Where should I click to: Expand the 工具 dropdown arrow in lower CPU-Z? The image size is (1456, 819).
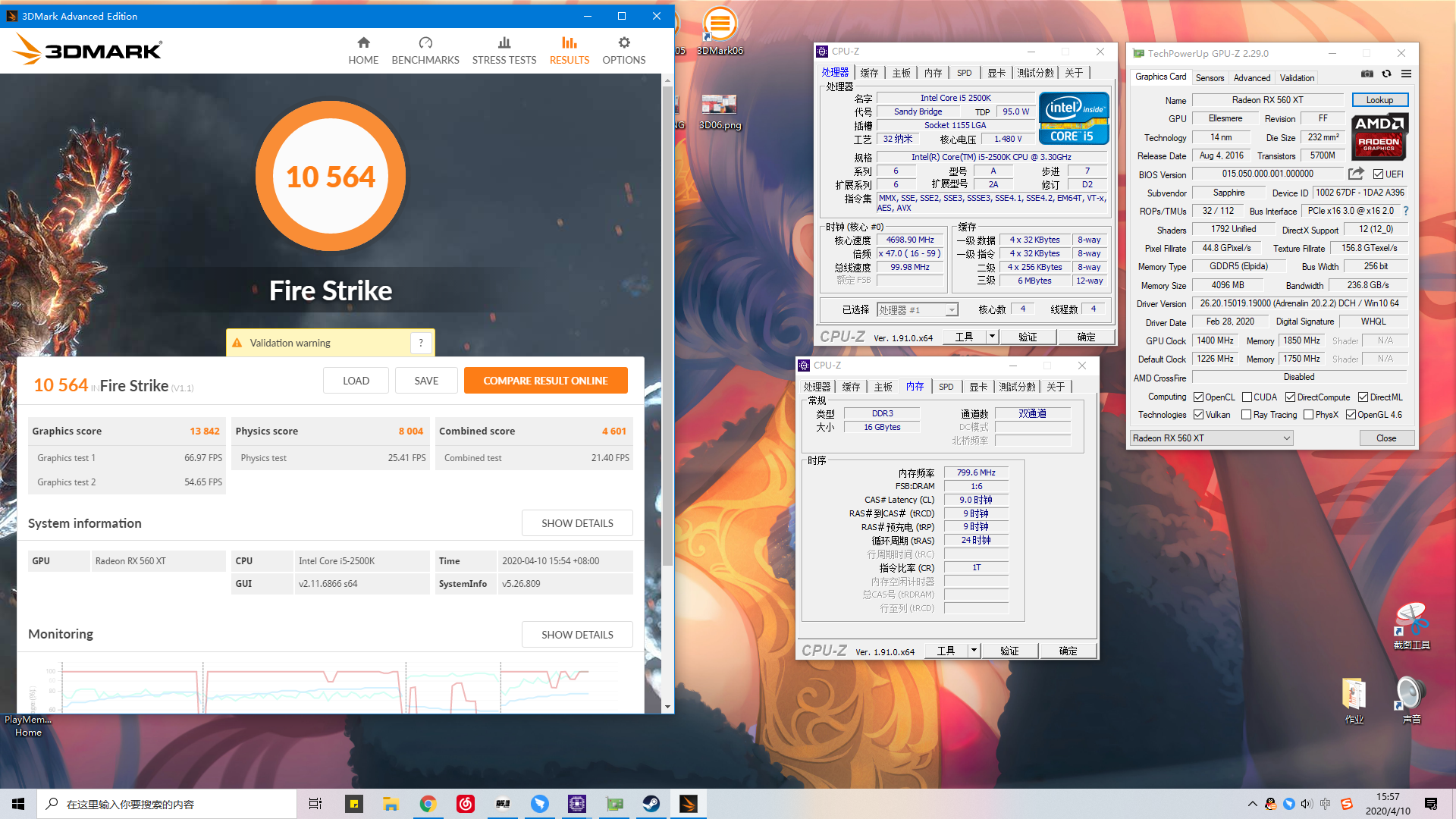point(974,651)
